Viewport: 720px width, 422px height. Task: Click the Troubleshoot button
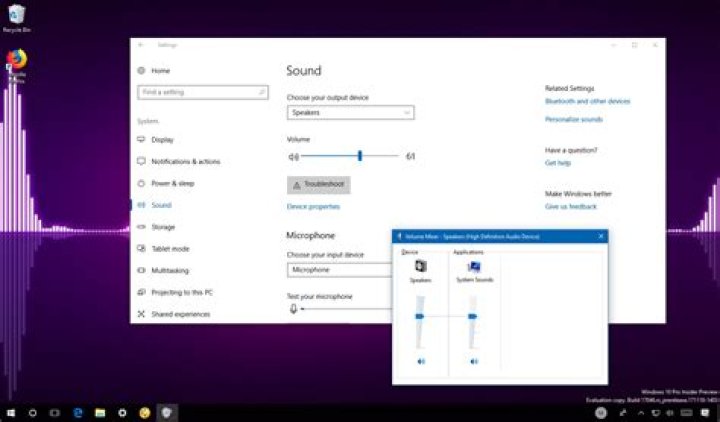[x=319, y=185]
